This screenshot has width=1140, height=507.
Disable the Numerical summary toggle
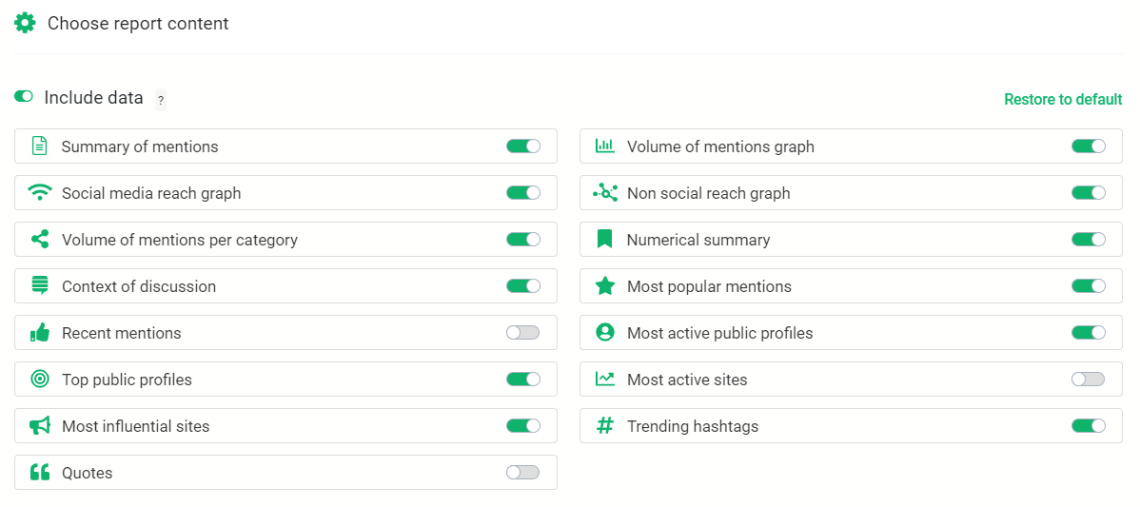[x=1088, y=240]
